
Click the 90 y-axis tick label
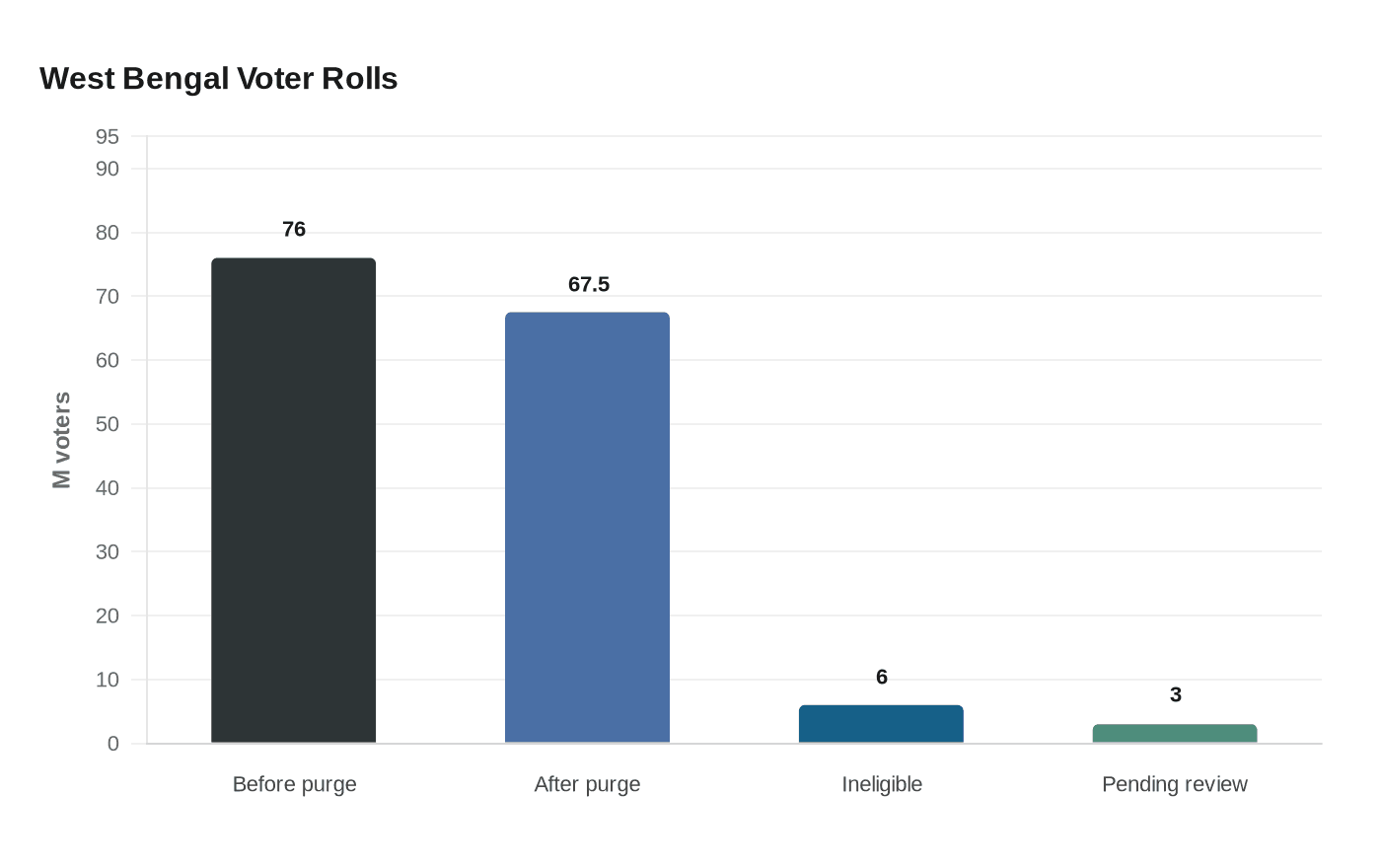tap(108, 169)
